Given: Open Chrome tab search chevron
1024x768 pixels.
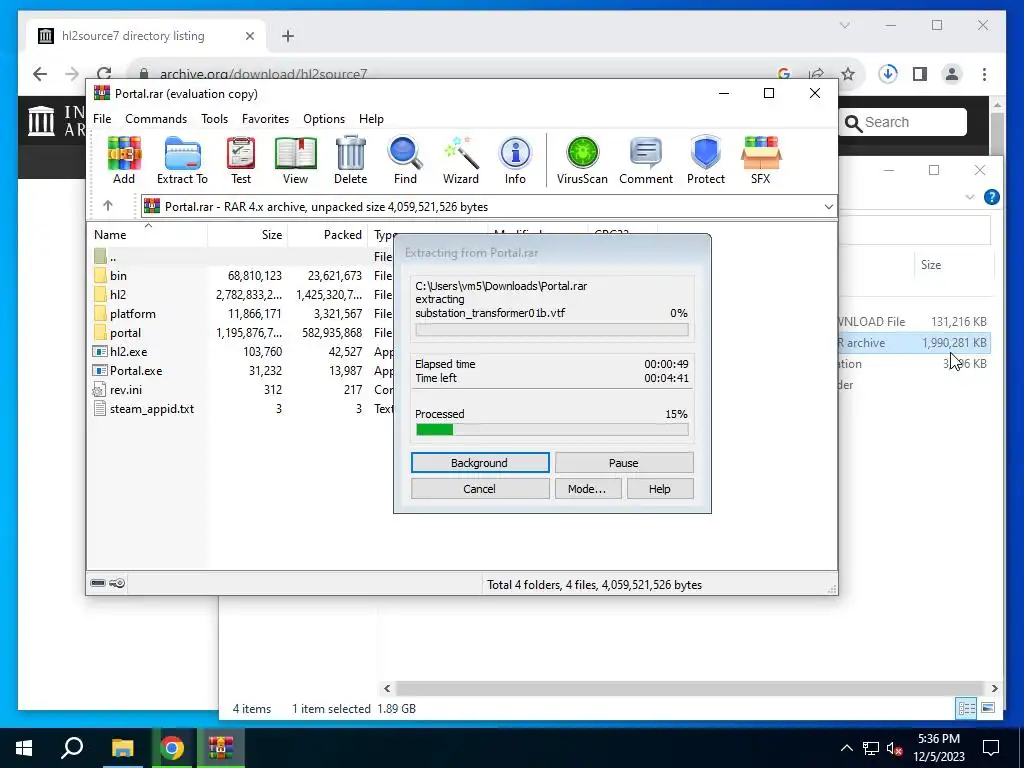Looking at the screenshot, I should (844, 25).
